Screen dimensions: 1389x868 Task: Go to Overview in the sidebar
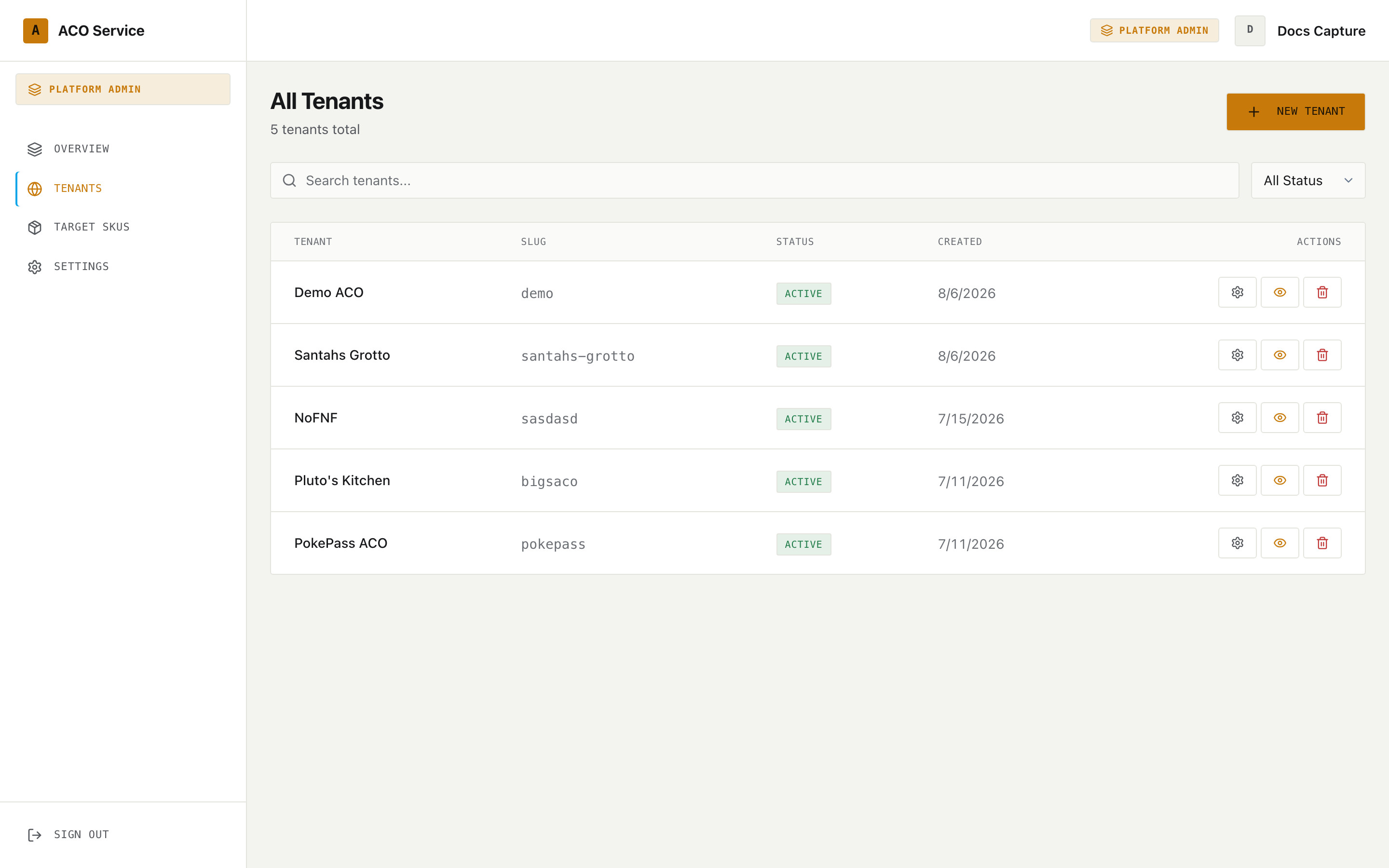pos(123,149)
